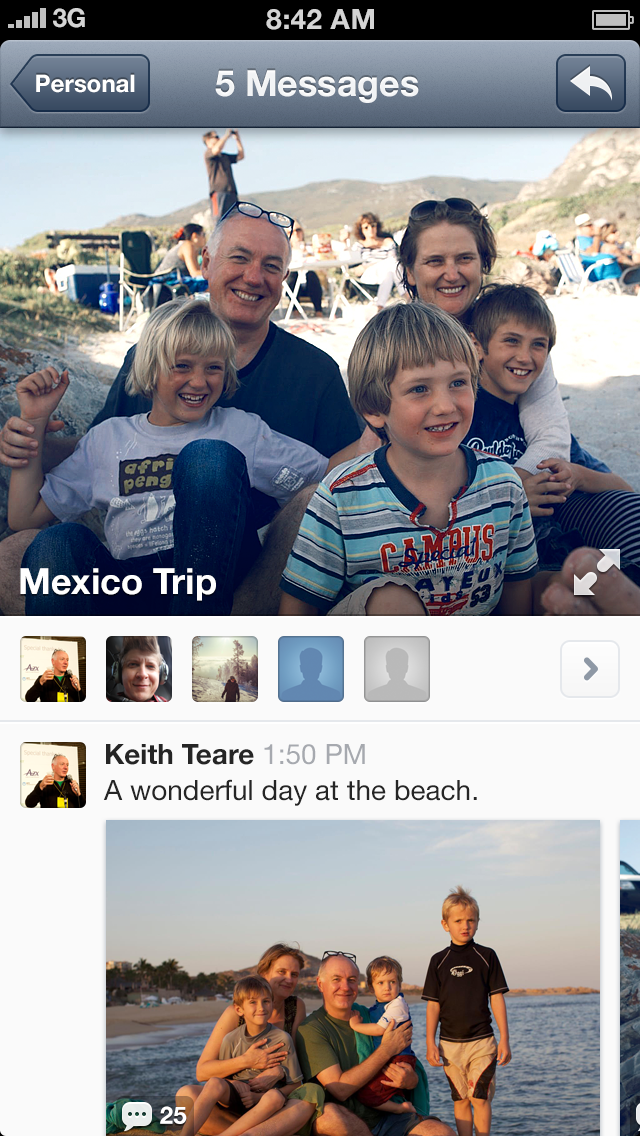The width and height of the screenshot is (640, 1136).
Task: Select the blue silhouette placeholder avatar
Action: pyautogui.click(x=311, y=669)
